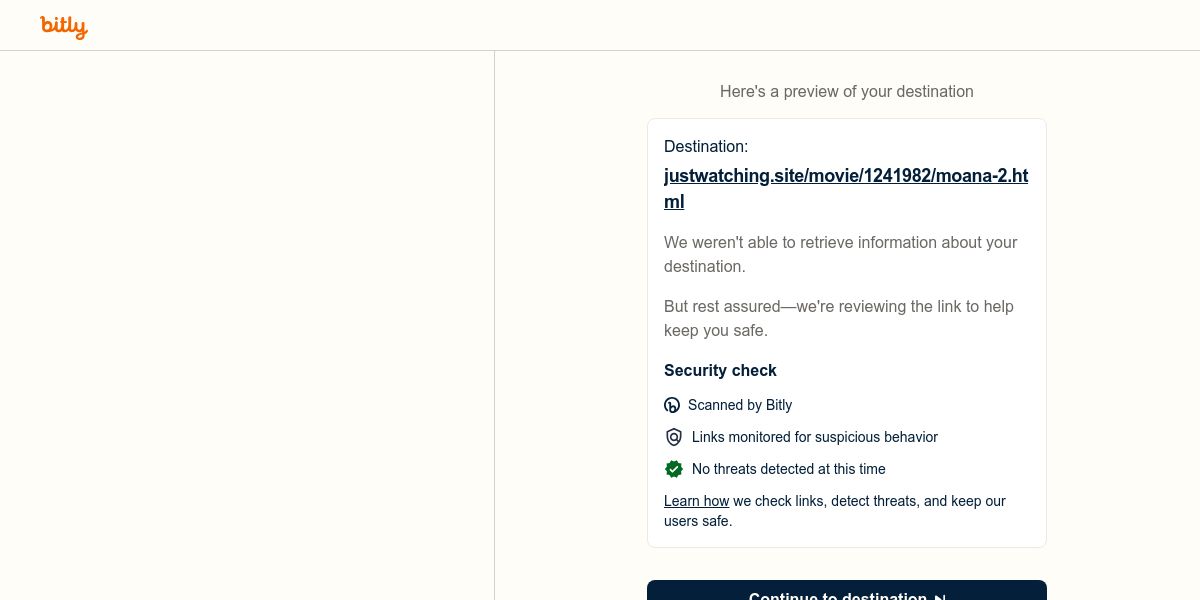Open the Learn how link
The width and height of the screenshot is (1200, 600).
click(696, 501)
